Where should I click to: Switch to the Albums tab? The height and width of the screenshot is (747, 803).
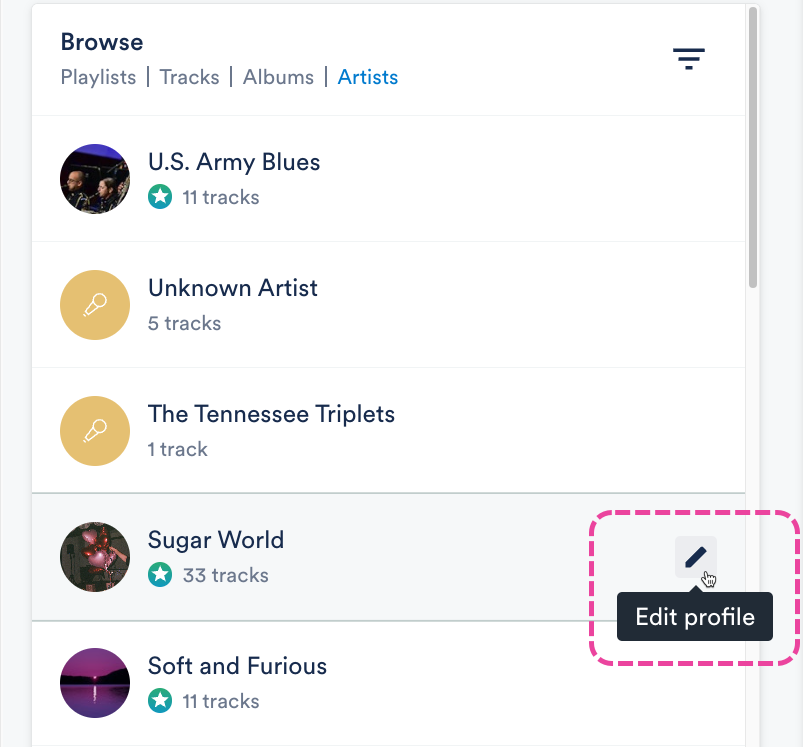[x=278, y=77]
